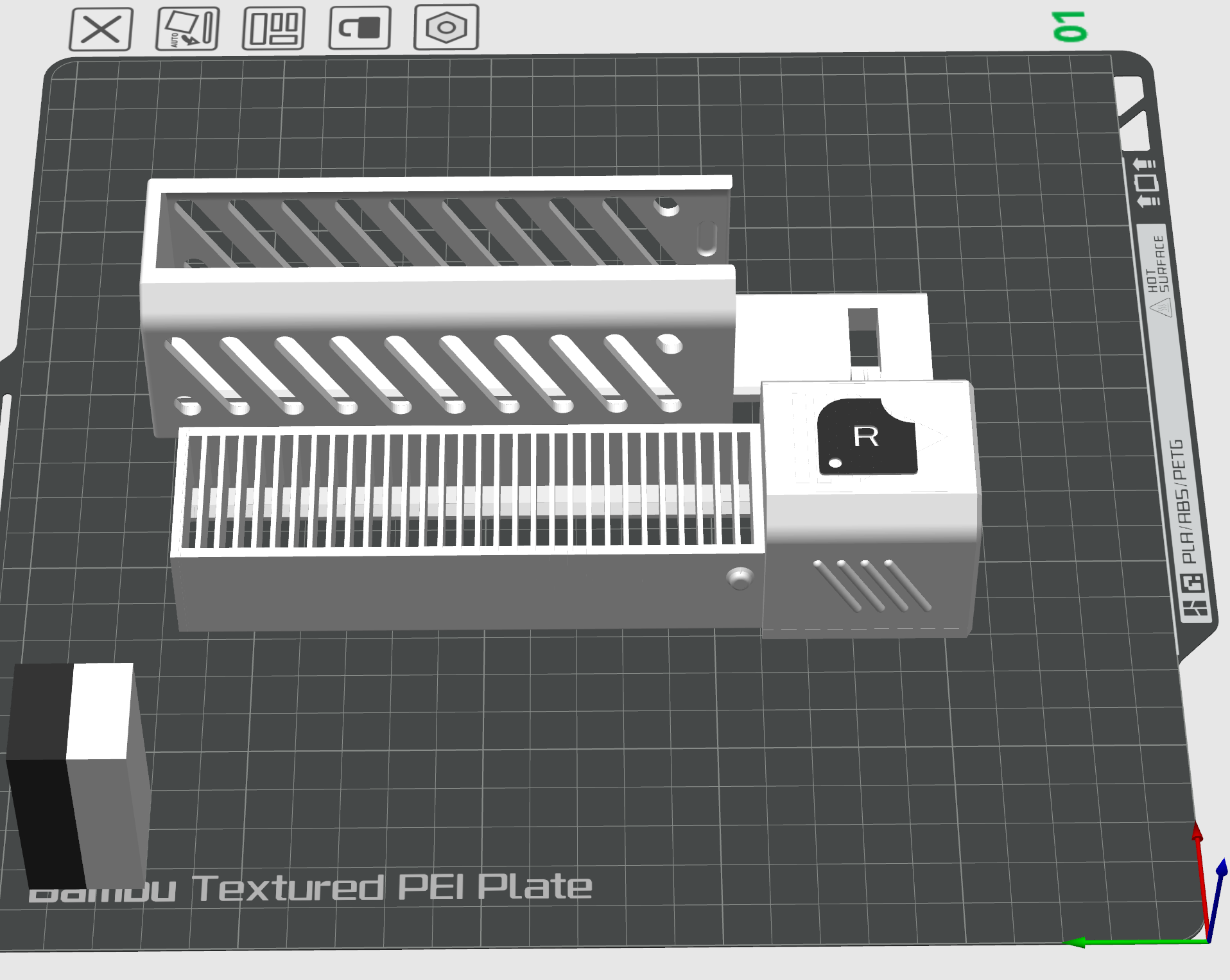The width and height of the screenshot is (1230, 980).
Task: Select the vertical-slatted long box model
Action: 467,526
